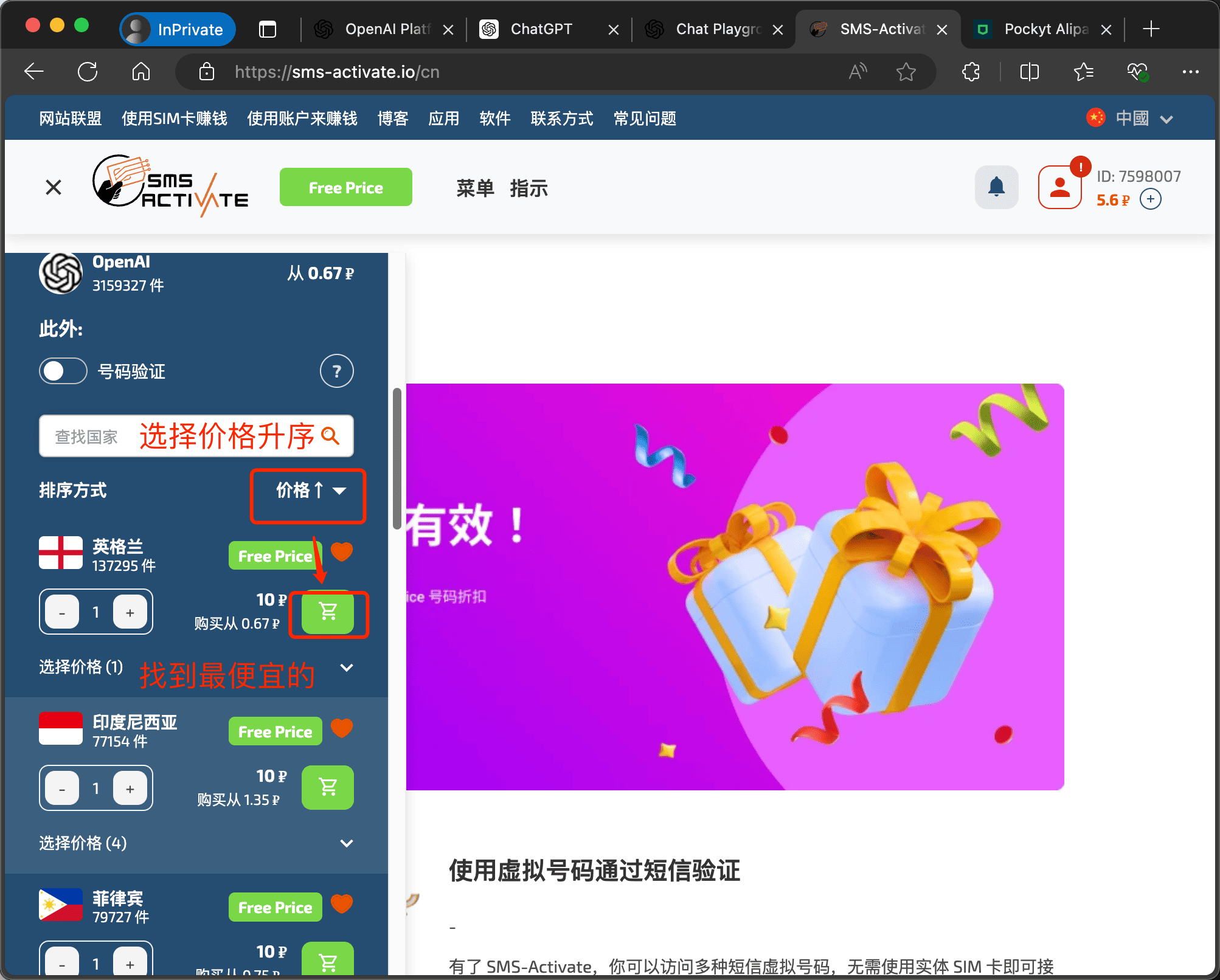1220x980 pixels.
Task: Click the plus icon to top up balance
Action: (1150, 199)
